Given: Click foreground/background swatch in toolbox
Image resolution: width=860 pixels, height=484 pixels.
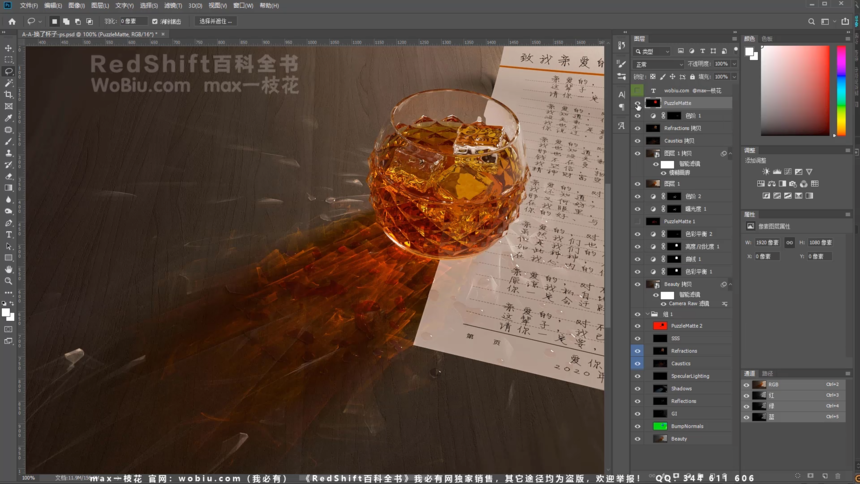Looking at the screenshot, I should pyautogui.click(x=8, y=314).
